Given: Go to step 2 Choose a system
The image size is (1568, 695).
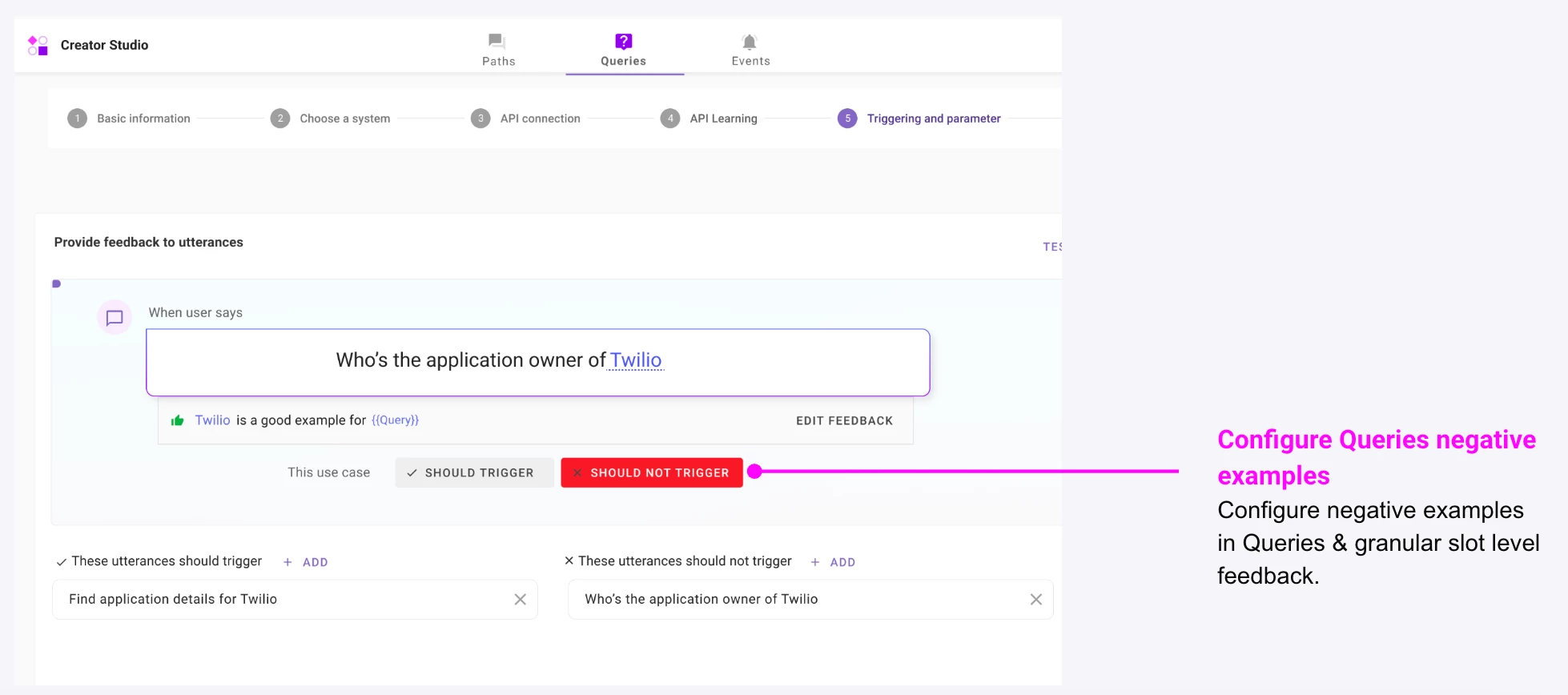Looking at the screenshot, I should pos(330,119).
